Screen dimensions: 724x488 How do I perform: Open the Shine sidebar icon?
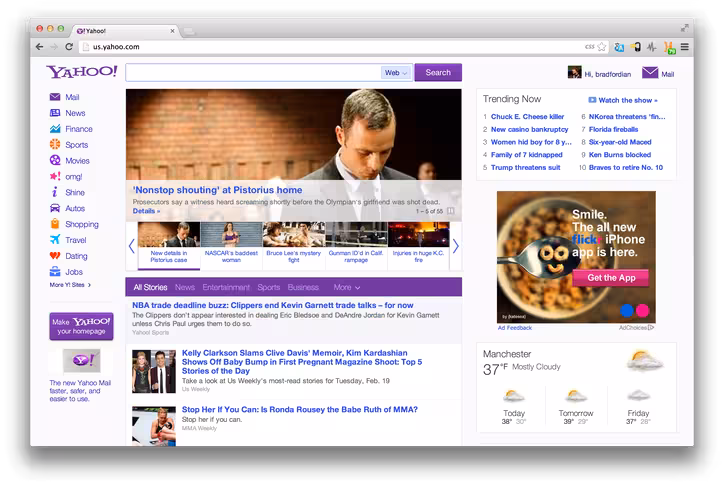pos(55,192)
